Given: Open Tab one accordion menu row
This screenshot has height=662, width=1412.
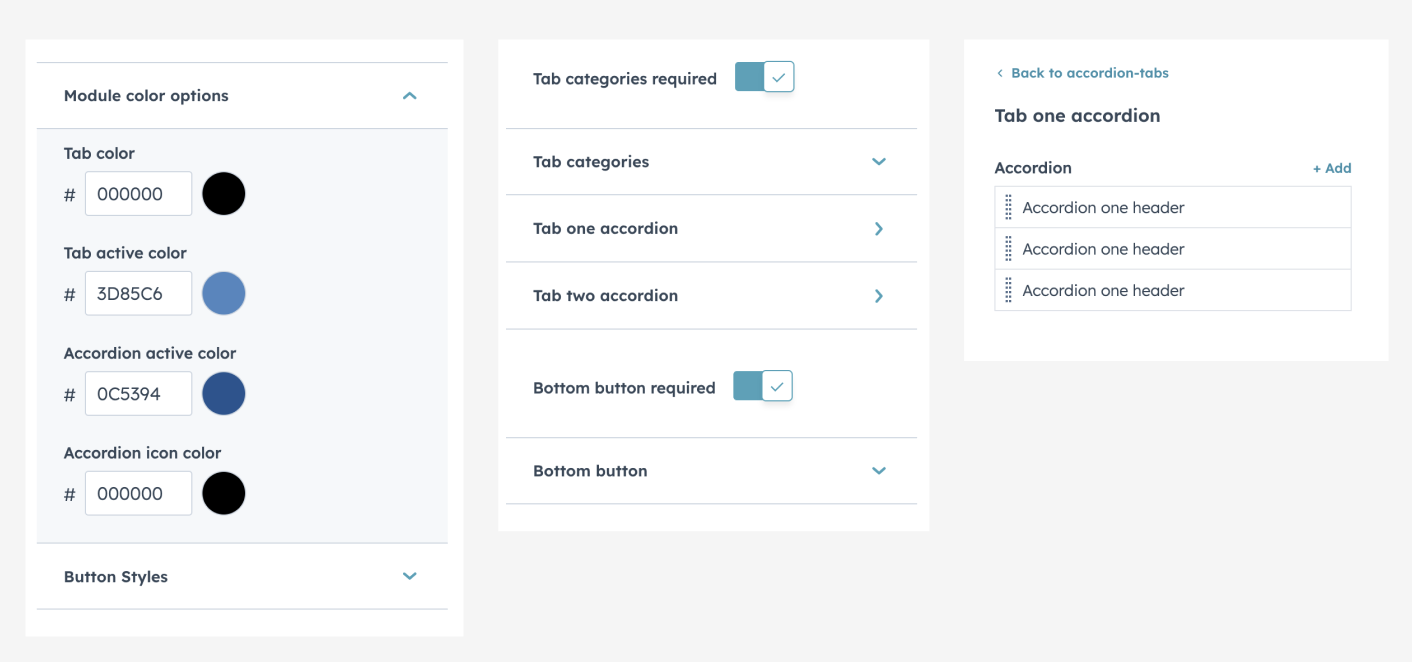Looking at the screenshot, I should click(606, 229).
